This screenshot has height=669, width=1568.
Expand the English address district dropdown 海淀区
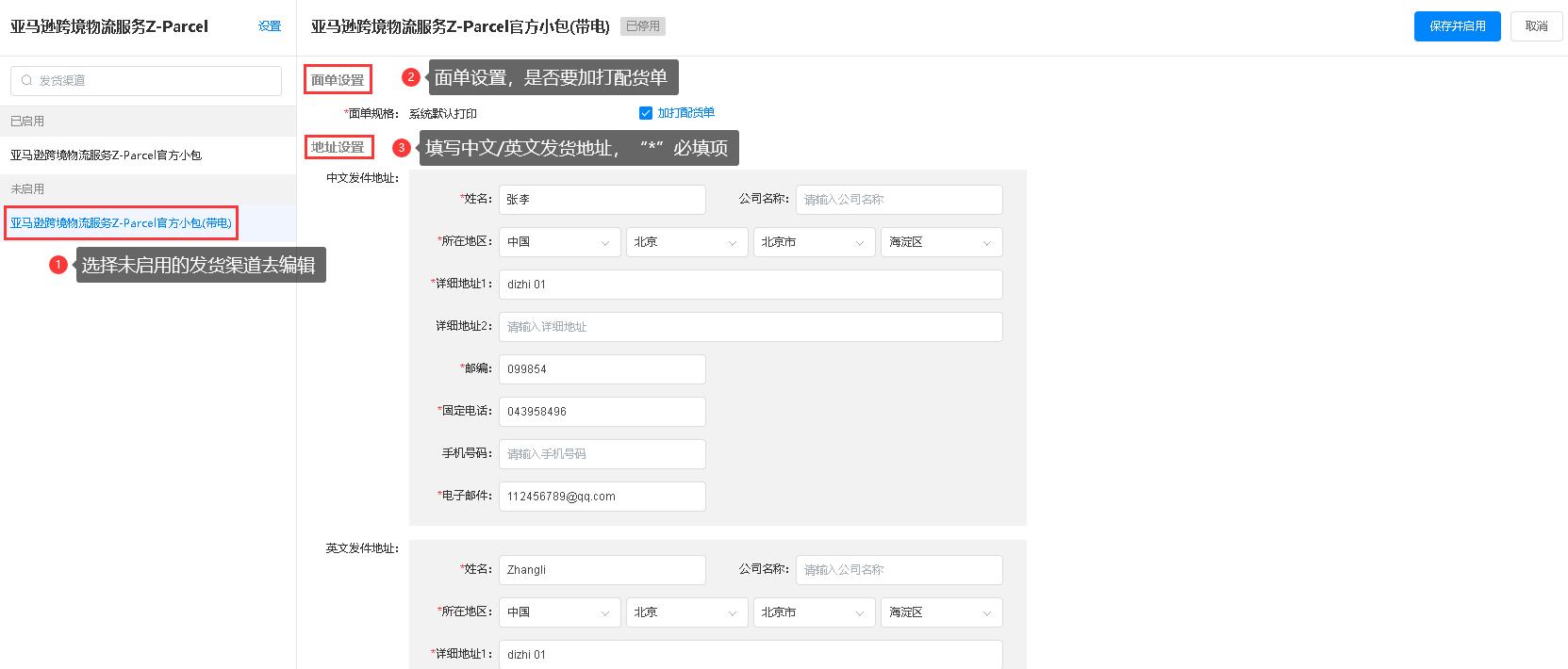(x=940, y=612)
